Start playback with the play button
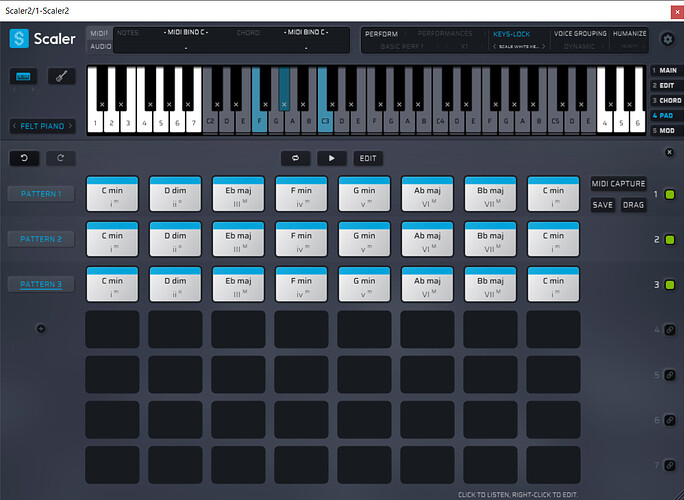684x500 pixels. point(332,158)
